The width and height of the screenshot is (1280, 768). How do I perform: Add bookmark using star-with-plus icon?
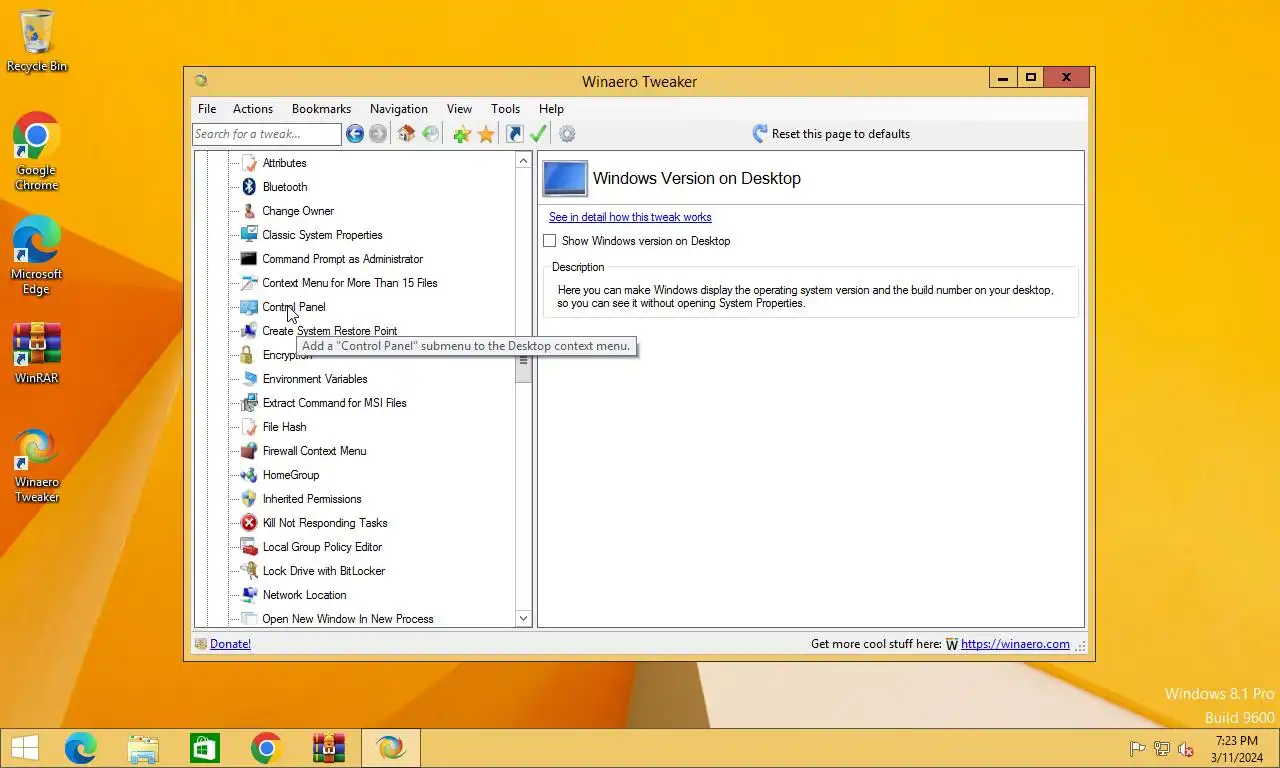click(461, 134)
